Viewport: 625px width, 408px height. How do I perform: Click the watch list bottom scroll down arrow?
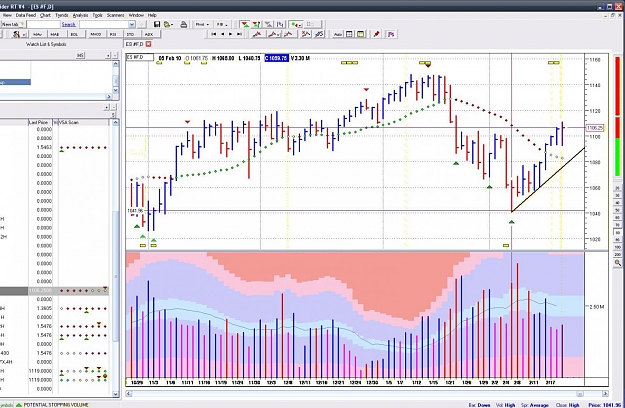(116, 394)
